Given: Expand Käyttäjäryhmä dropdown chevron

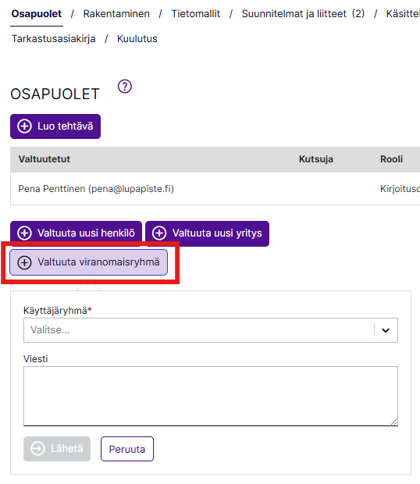Looking at the screenshot, I should click(386, 330).
